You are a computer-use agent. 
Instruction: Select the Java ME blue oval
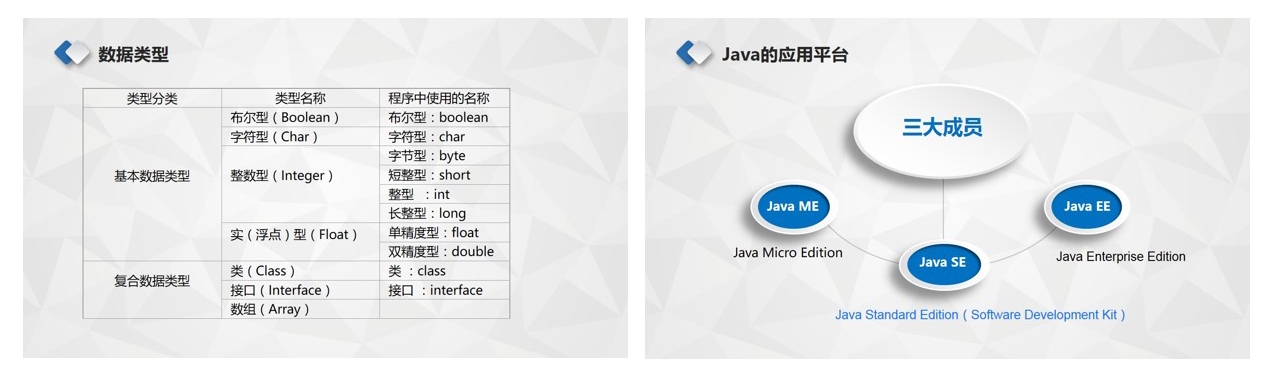(792, 207)
